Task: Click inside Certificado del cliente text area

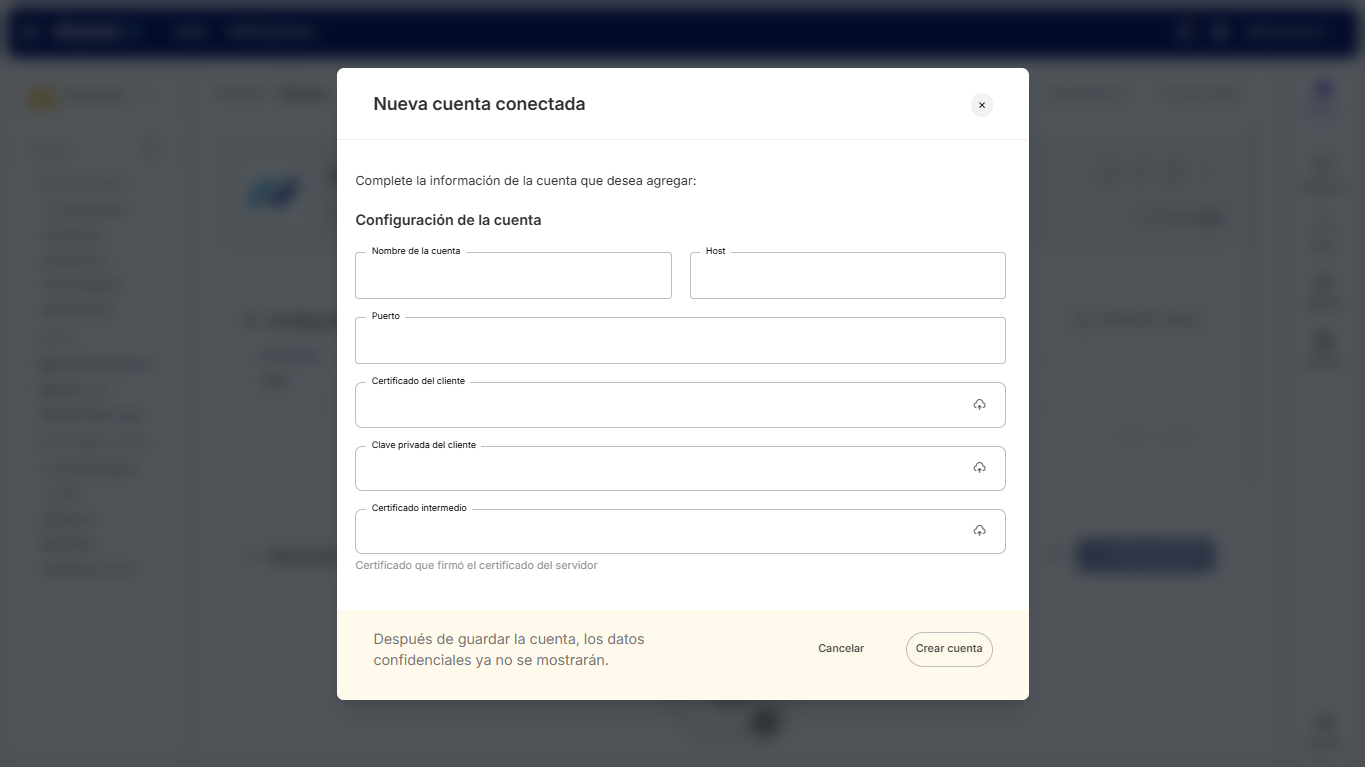Action: (x=660, y=406)
